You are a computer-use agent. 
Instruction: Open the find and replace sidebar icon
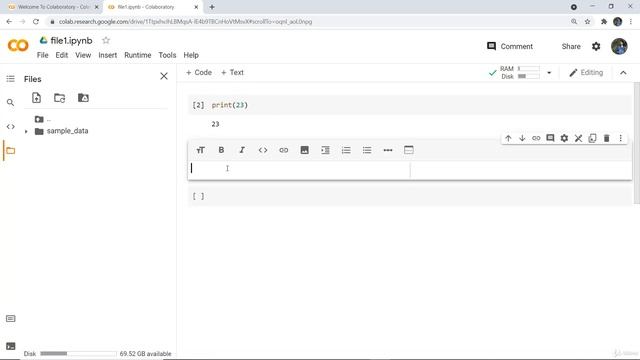[x=11, y=102]
